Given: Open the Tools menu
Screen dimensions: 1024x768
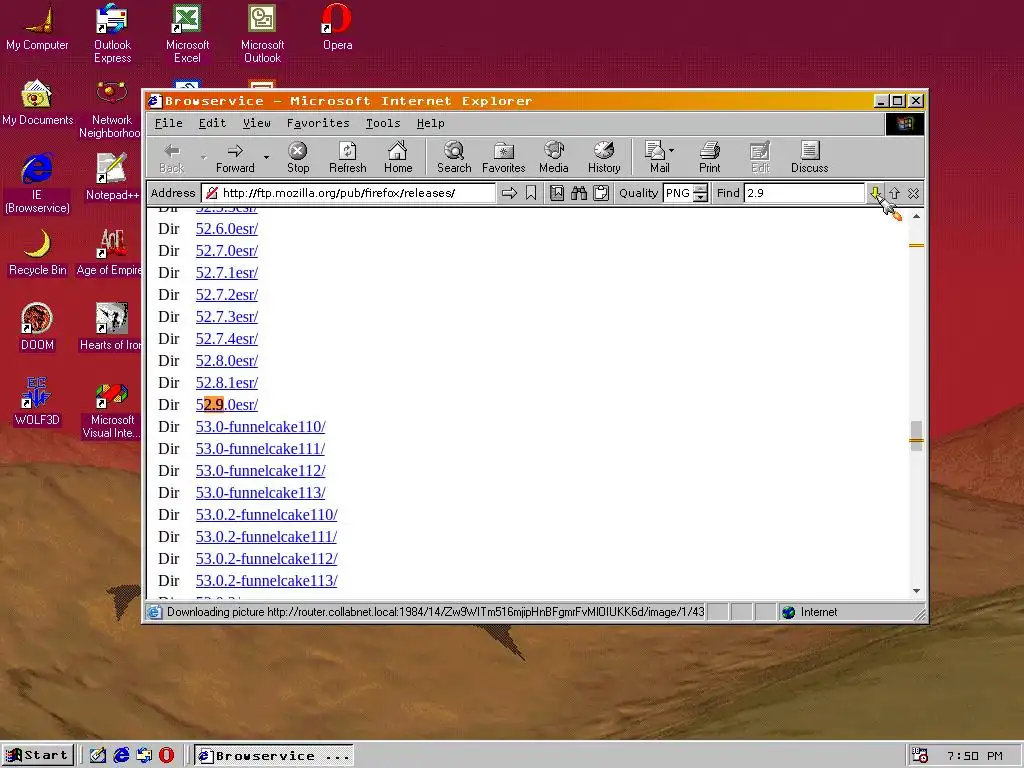Looking at the screenshot, I should coord(383,123).
